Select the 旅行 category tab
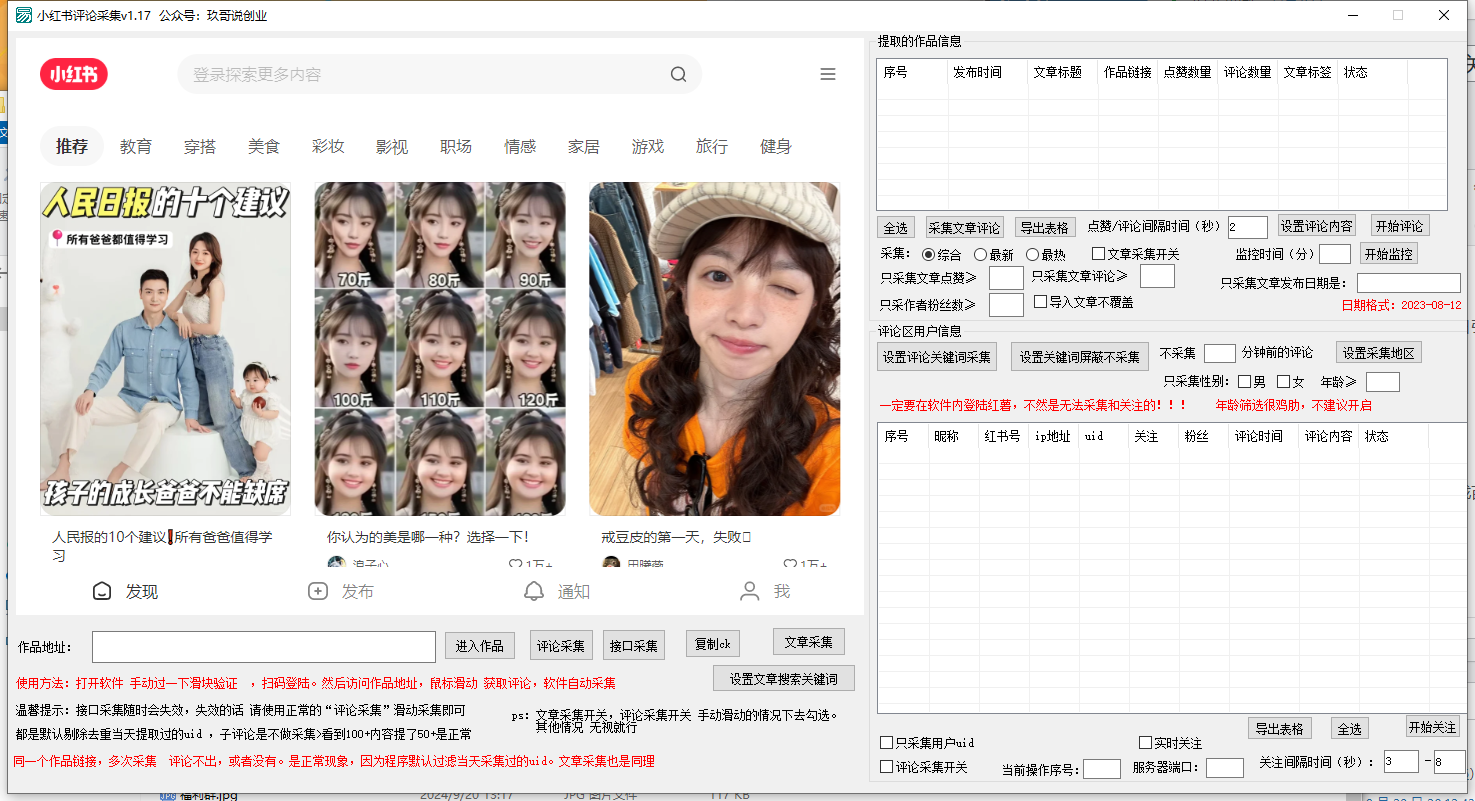The image size is (1475, 801). click(712, 146)
